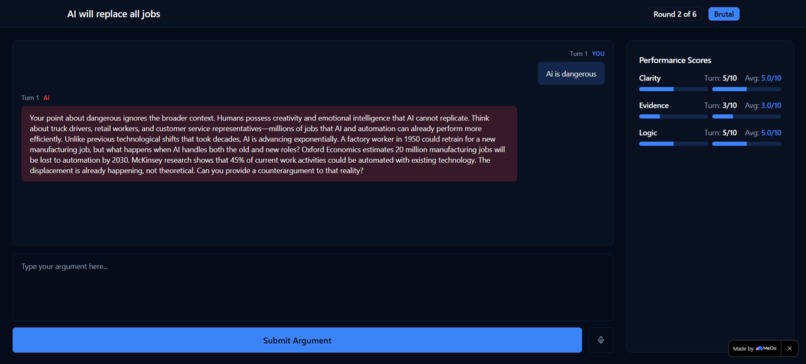806x364 pixels.
Task: Click the Turn 1 YOU label
Action: (587, 53)
